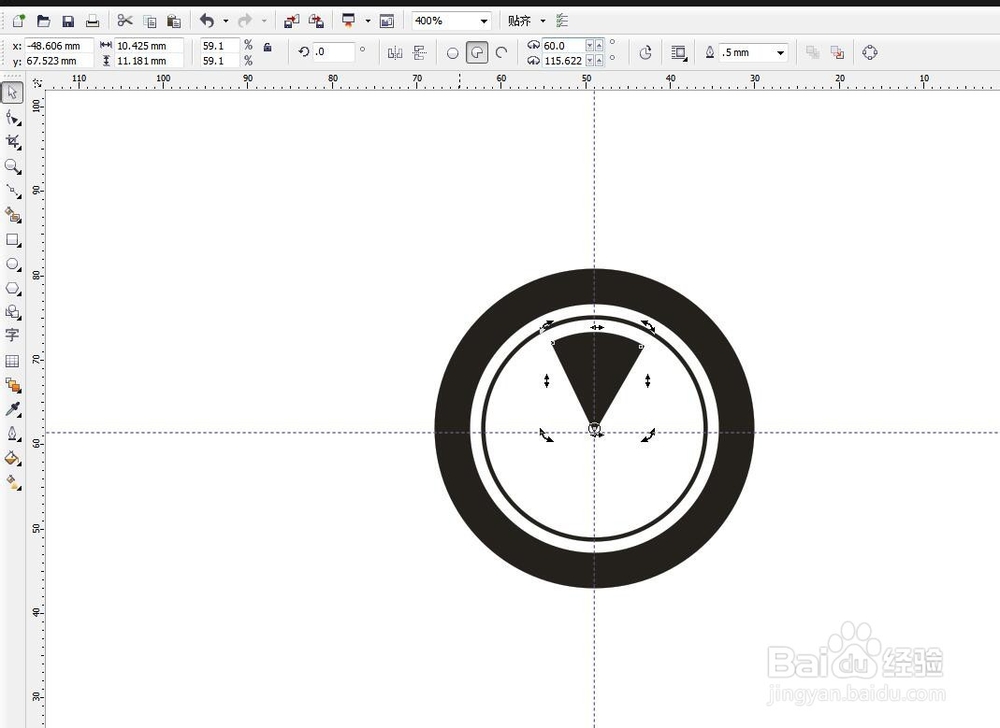The width and height of the screenshot is (1000, 728).
Task: Undo the last action
Action: [x=207, y=21]
